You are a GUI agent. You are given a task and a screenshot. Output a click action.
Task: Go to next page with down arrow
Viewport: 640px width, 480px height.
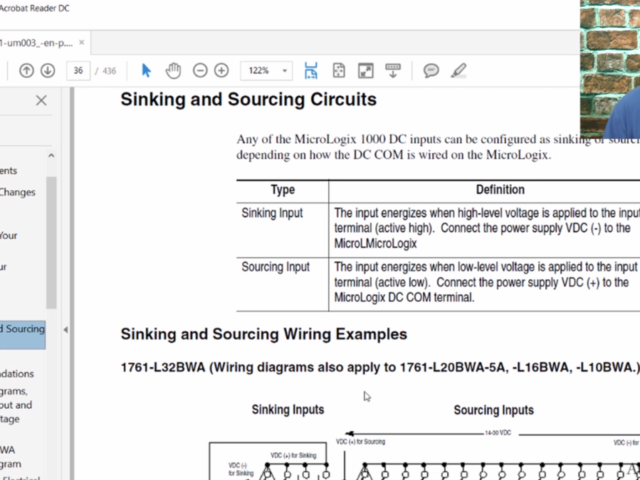48,71
